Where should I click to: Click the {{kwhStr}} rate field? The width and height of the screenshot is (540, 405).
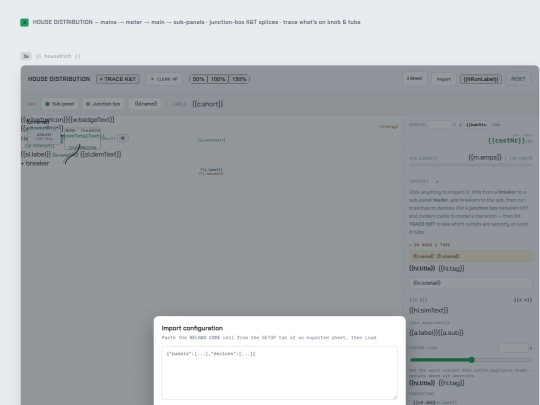(x=476, y=125)
